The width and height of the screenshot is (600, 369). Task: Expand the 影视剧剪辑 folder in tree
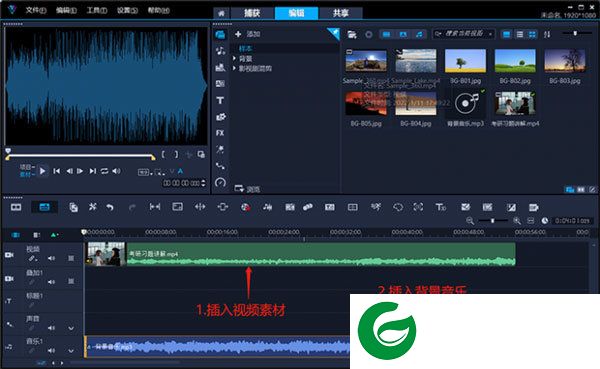point(234,69)
